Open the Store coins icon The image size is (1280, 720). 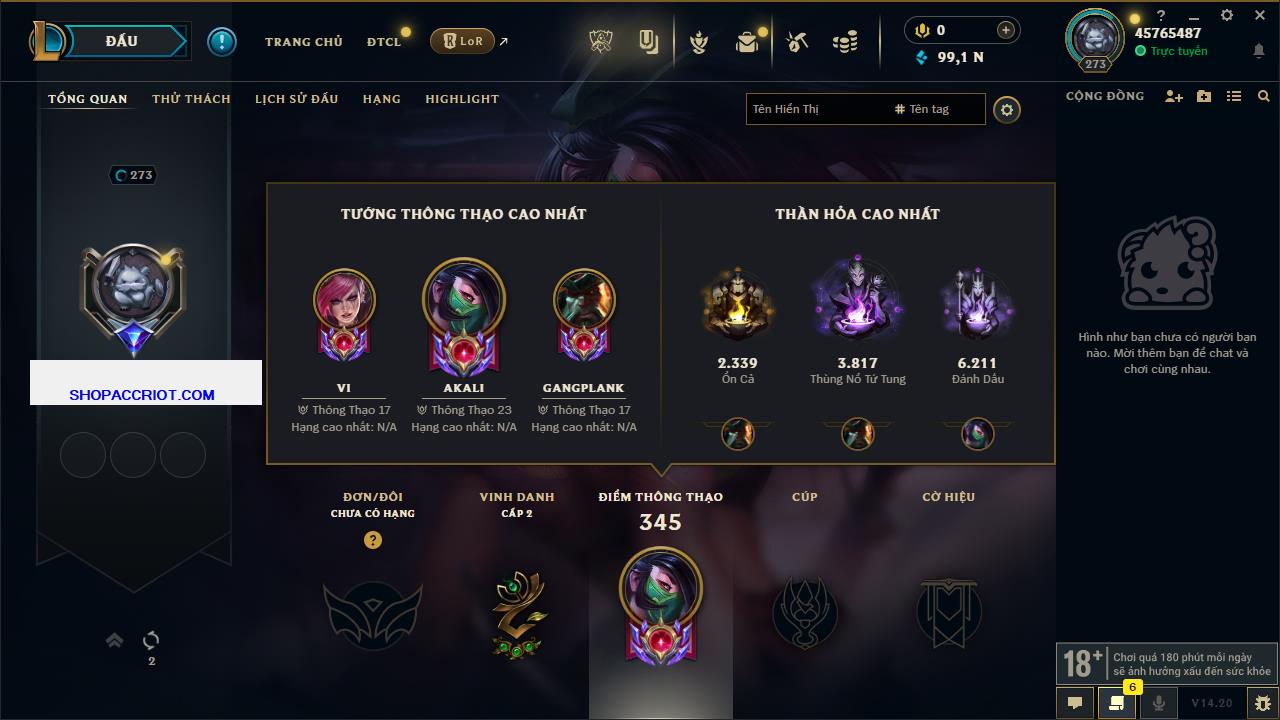pyautogui.click(x=845, y=42)
